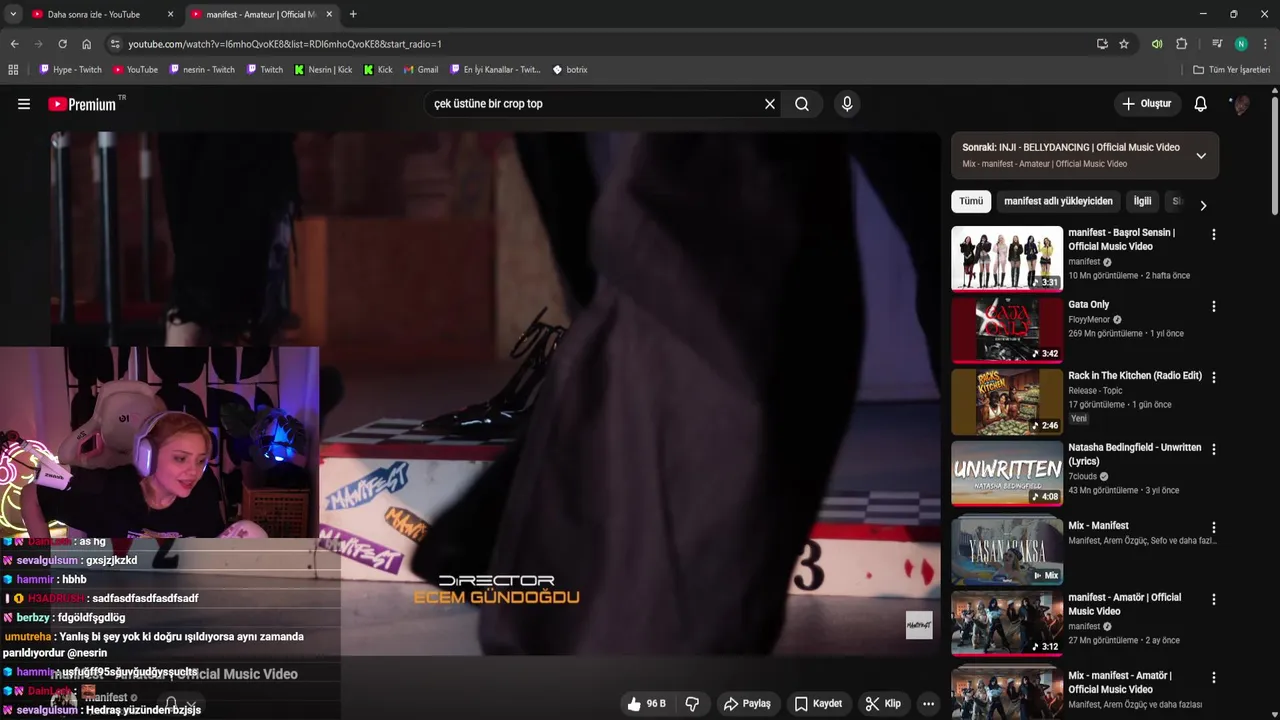Open 'Tüm Yer İşaretleri' bookmarks folder

(1232, 70)
